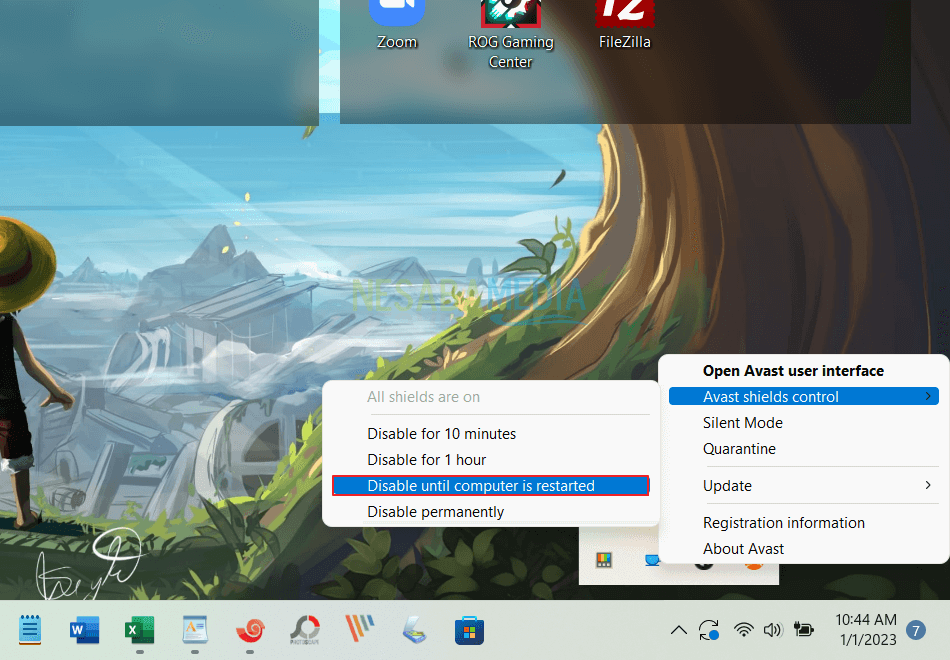Click the Update menu label
Viewport: 950px width, 660px height.
click(x=727, y=486)
